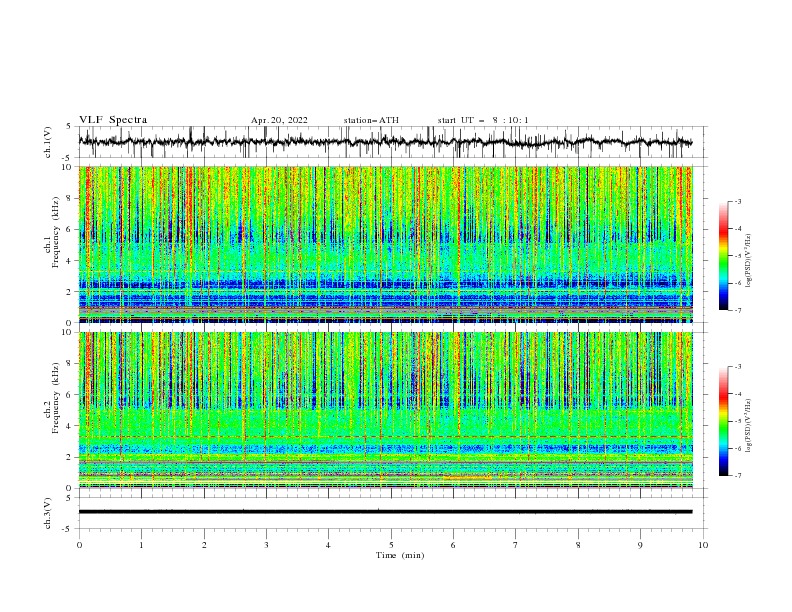Click the ch.3 flat black waveform trace
Viewport: 792px width, 612px height.
386,512
